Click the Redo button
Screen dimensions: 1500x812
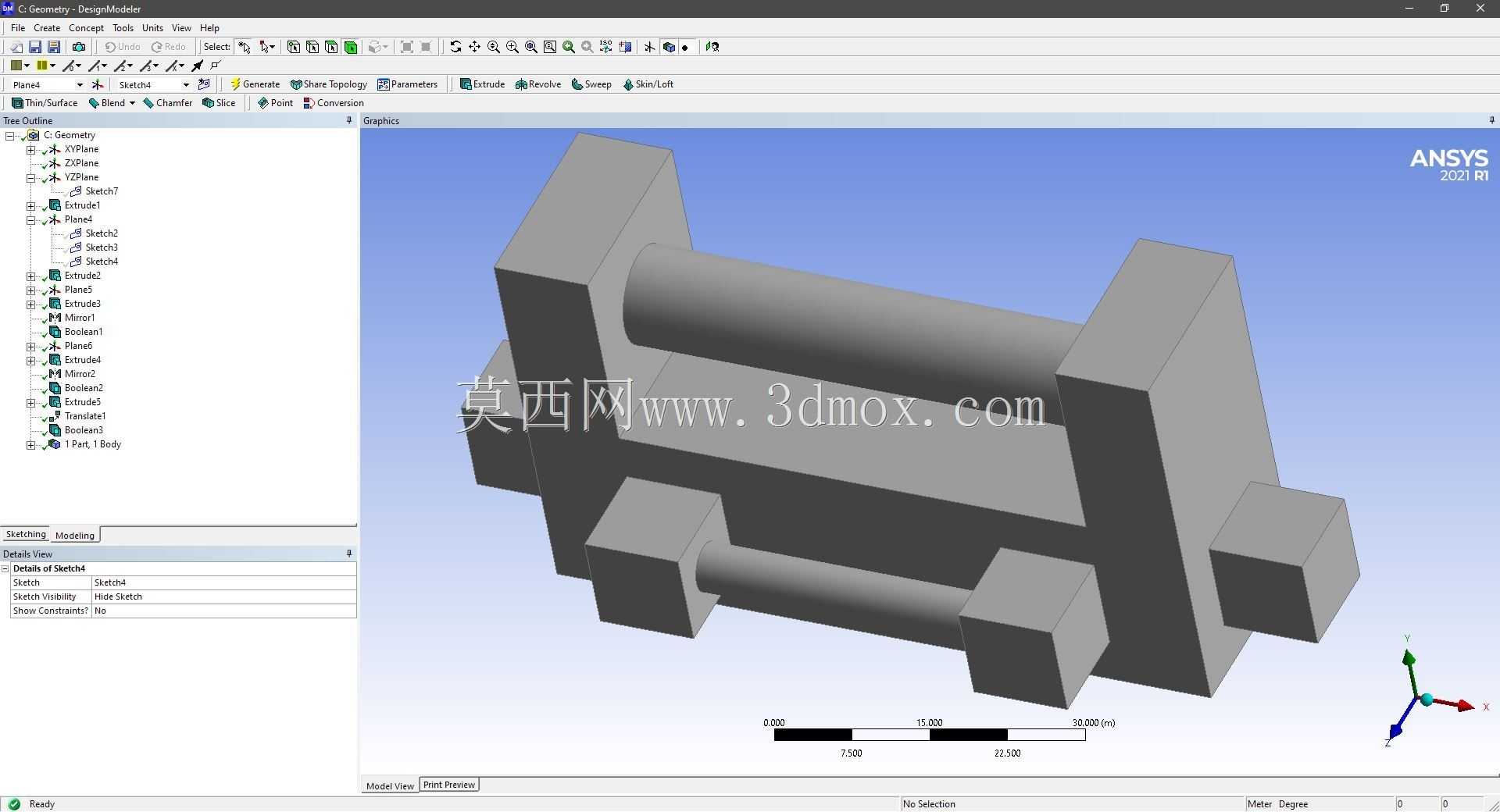169,47
